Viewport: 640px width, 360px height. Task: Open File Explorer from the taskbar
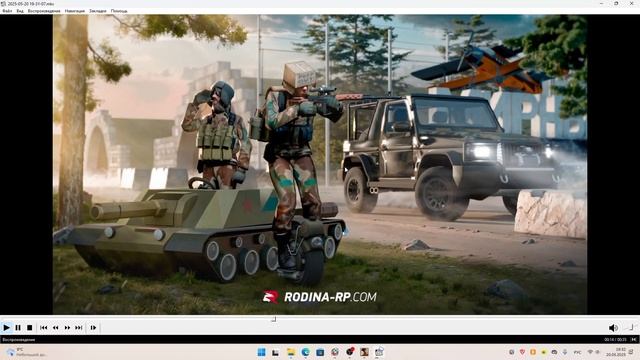pos(291,352)
